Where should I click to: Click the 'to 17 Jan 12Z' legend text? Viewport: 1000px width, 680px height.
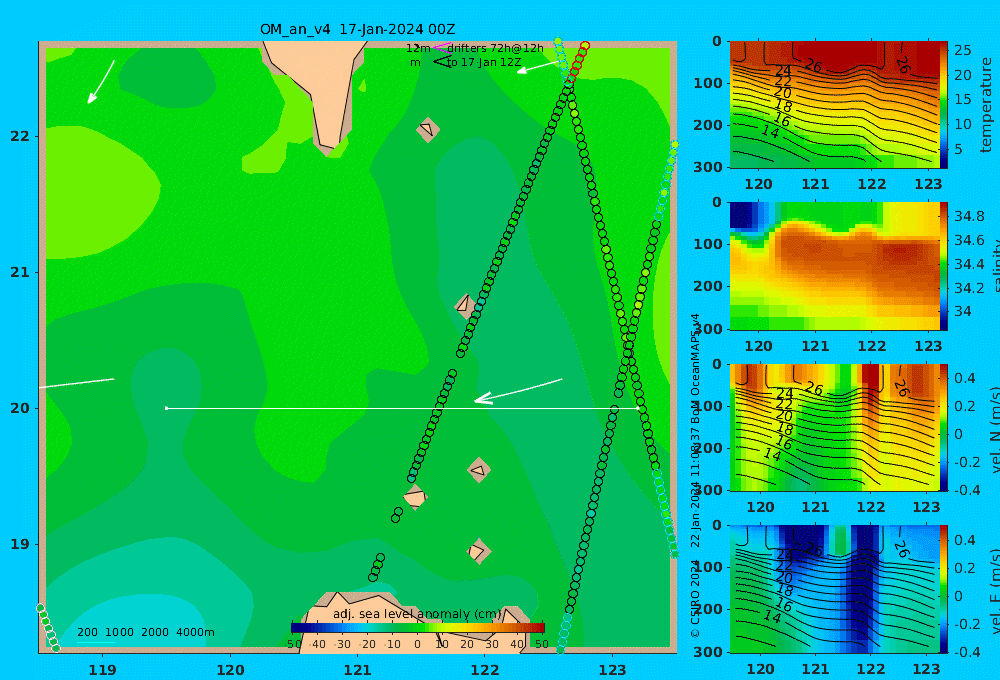[x=483, y=63]
